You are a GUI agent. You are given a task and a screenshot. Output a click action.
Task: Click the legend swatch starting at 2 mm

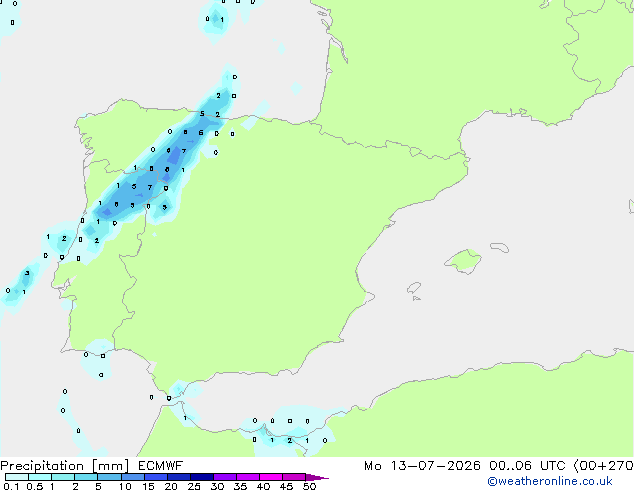86,477
